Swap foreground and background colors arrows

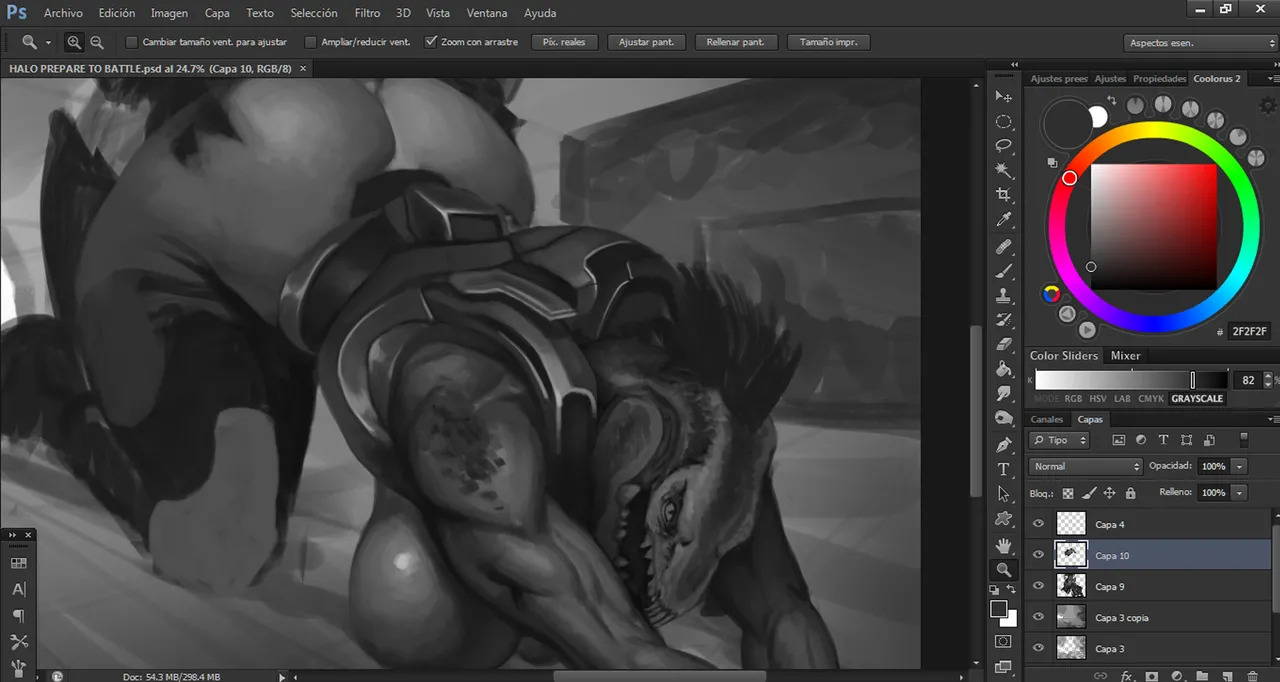(1011, 592)
